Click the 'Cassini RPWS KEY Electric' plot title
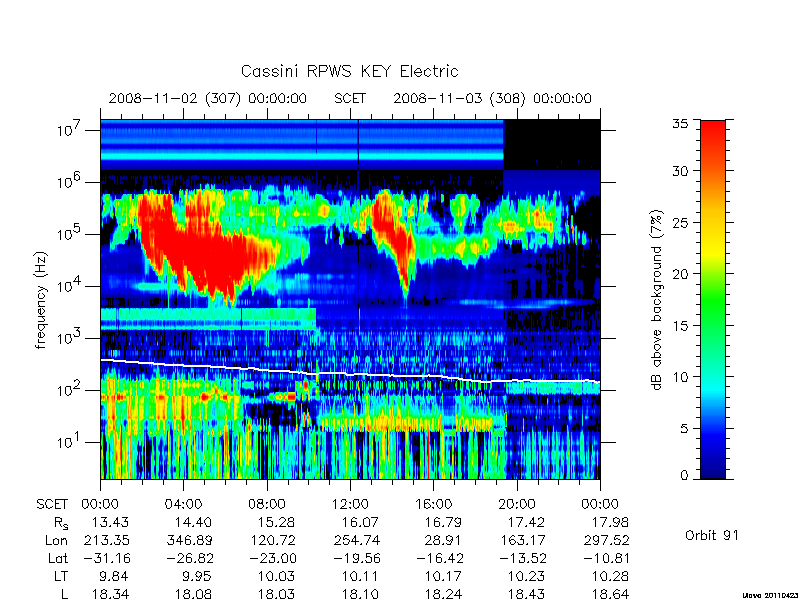The width and height of the screenshot is (800, 600). point(349,71)
